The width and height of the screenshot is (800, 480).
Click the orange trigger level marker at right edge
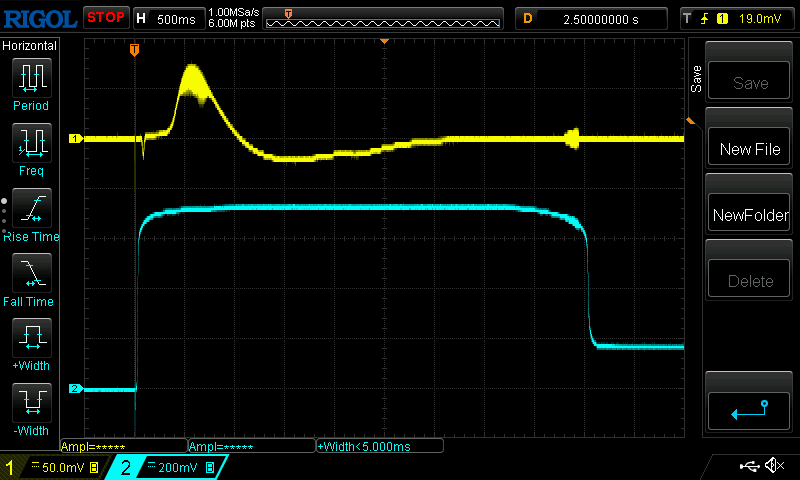click(x=690, y=121)
